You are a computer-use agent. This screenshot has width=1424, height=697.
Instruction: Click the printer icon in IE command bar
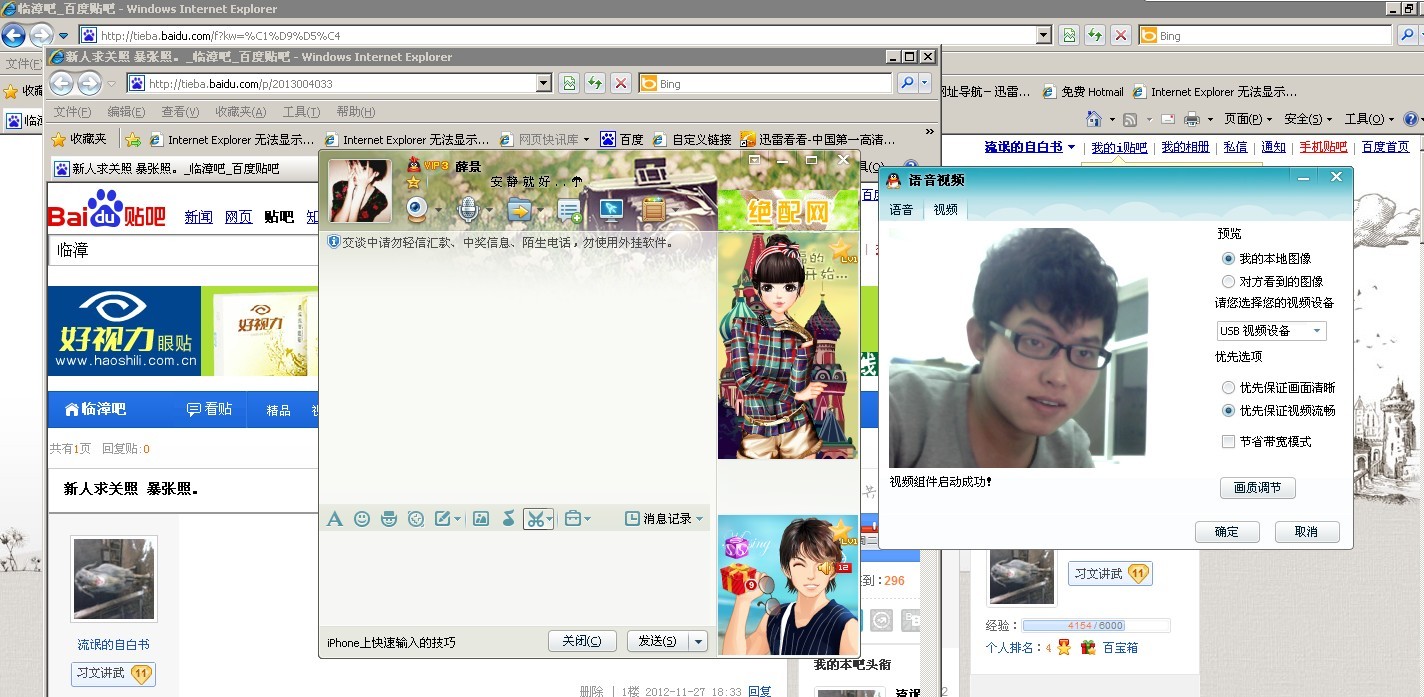(1191, 119)
